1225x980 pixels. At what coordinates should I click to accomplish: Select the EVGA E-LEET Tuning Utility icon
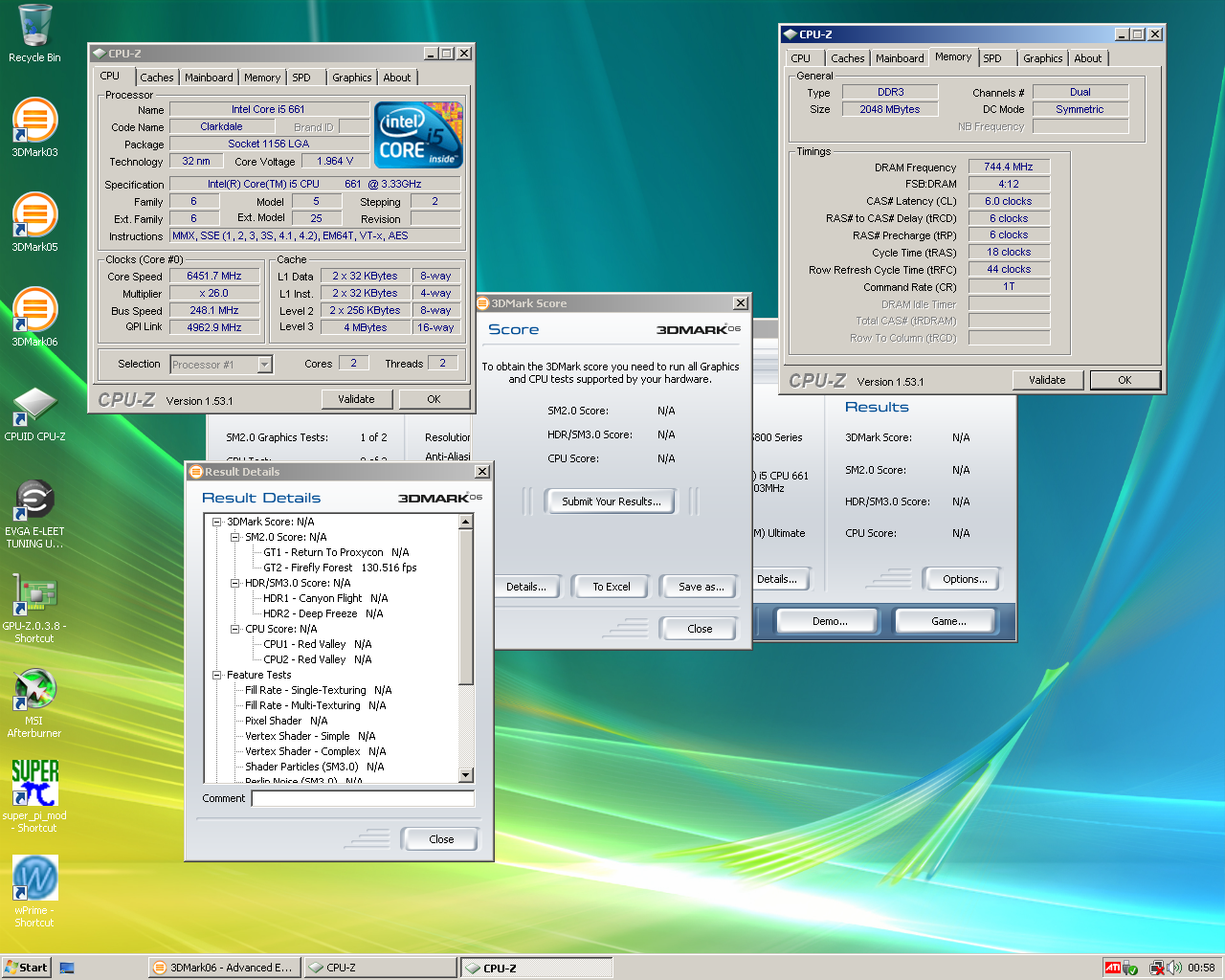(34, 514)
